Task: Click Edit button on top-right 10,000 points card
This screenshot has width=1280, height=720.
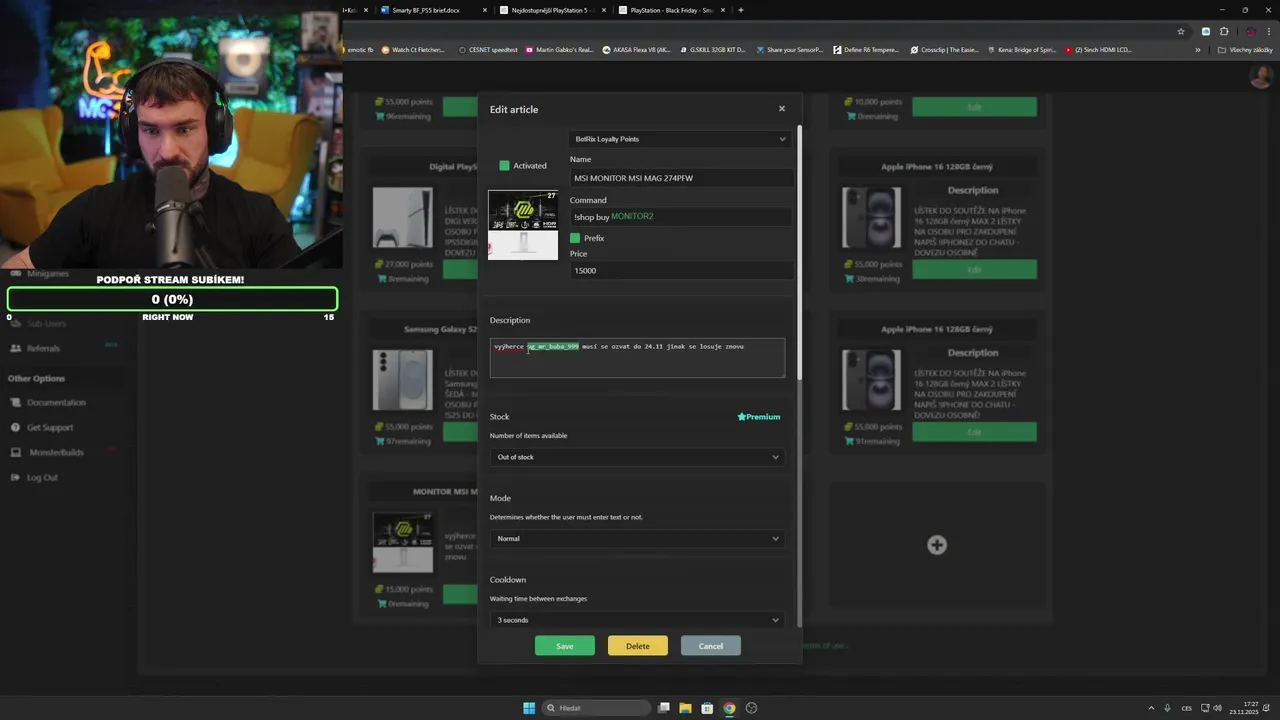Action: pyautogui.click(x=974, y=106)
